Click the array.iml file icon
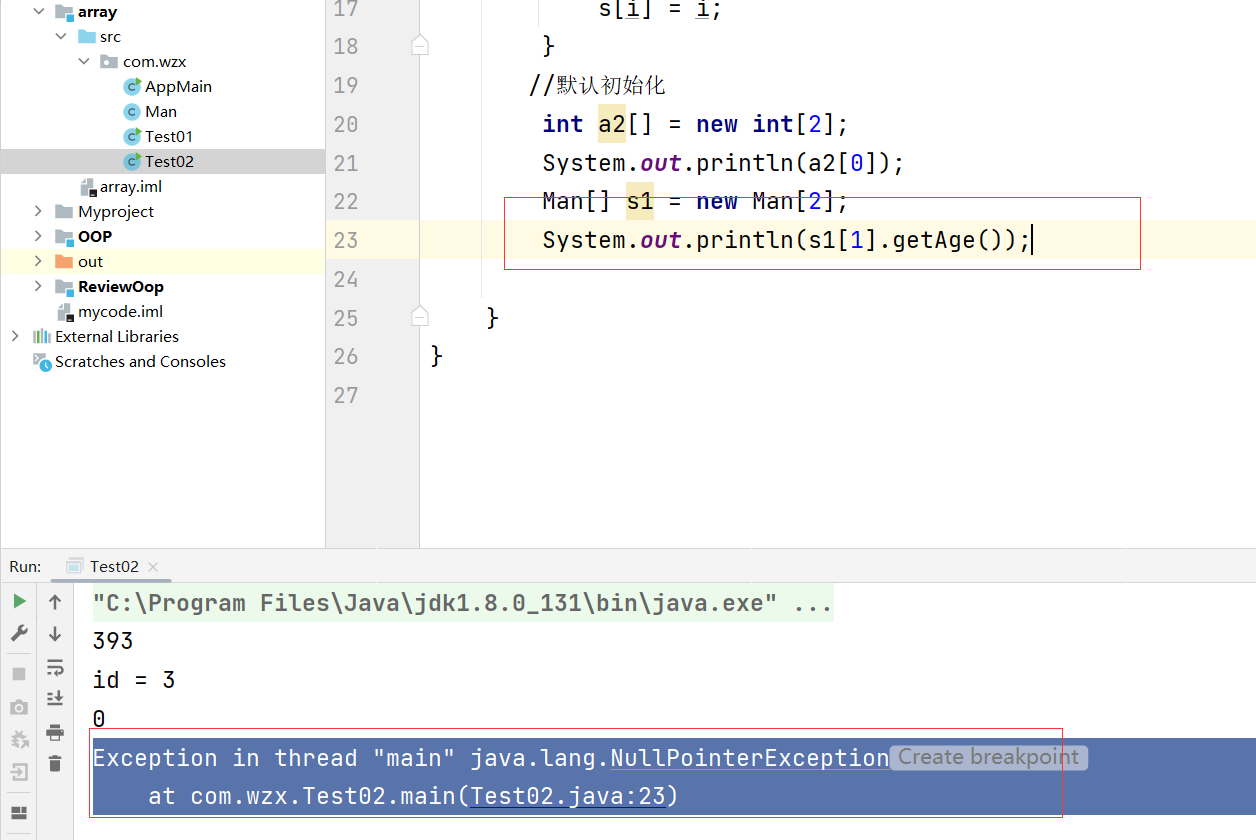 [88, 186]
